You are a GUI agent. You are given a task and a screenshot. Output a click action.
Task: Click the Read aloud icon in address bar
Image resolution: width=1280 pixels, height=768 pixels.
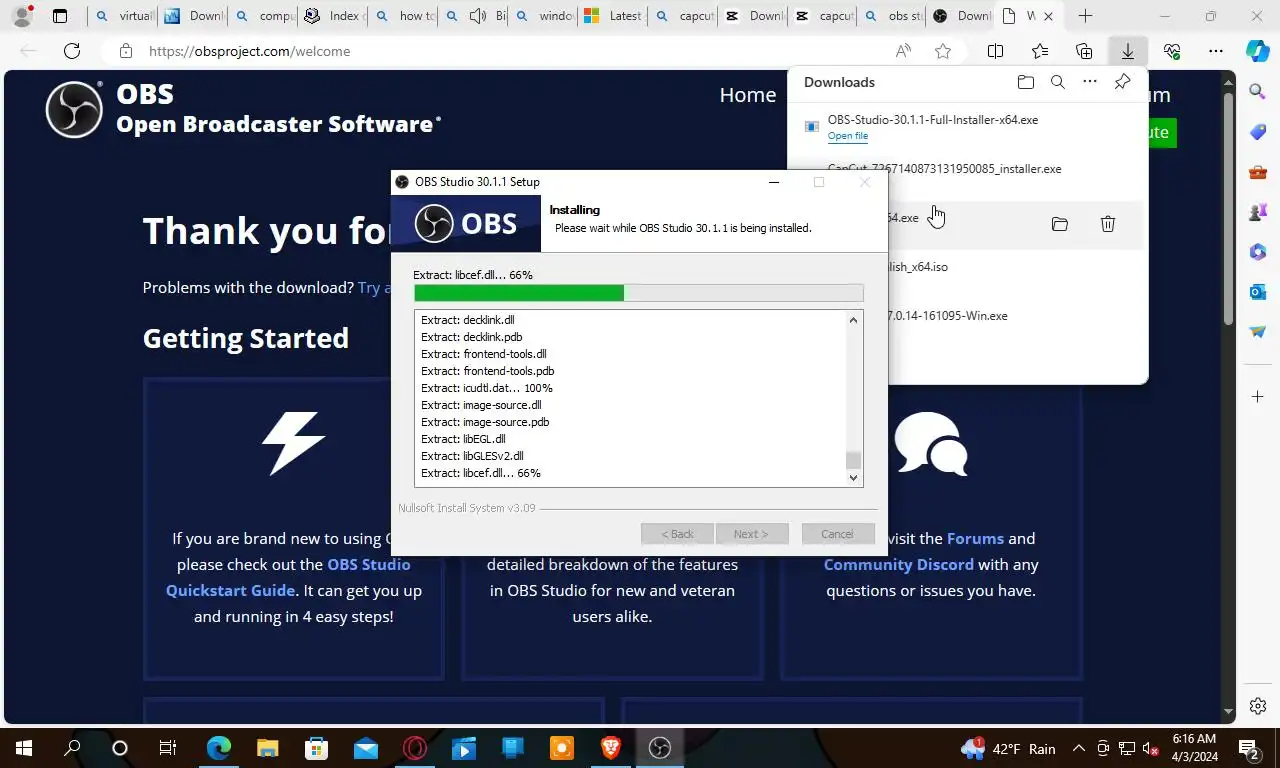point(903,51)
